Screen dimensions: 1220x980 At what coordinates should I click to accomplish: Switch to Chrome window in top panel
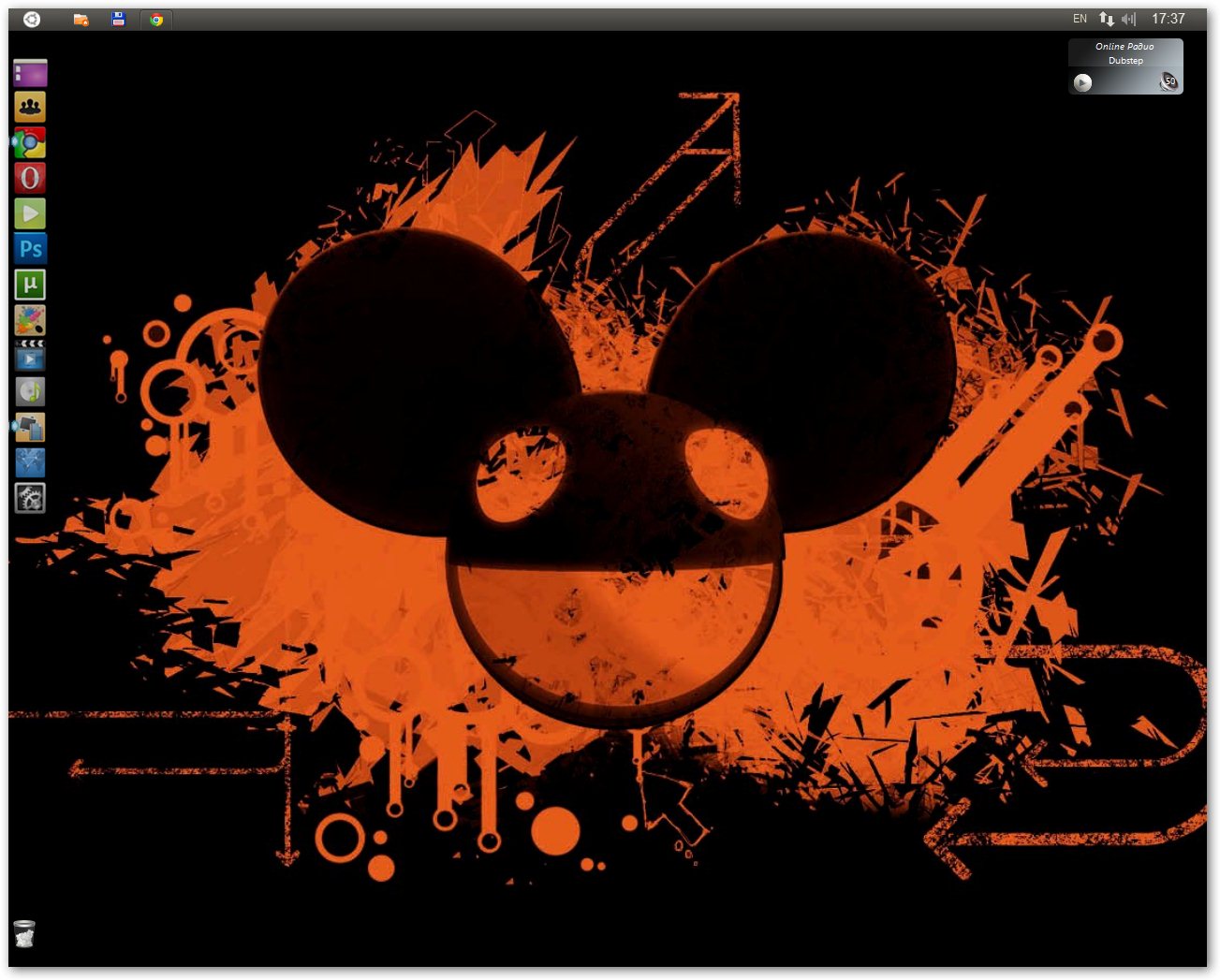(156, 19)
